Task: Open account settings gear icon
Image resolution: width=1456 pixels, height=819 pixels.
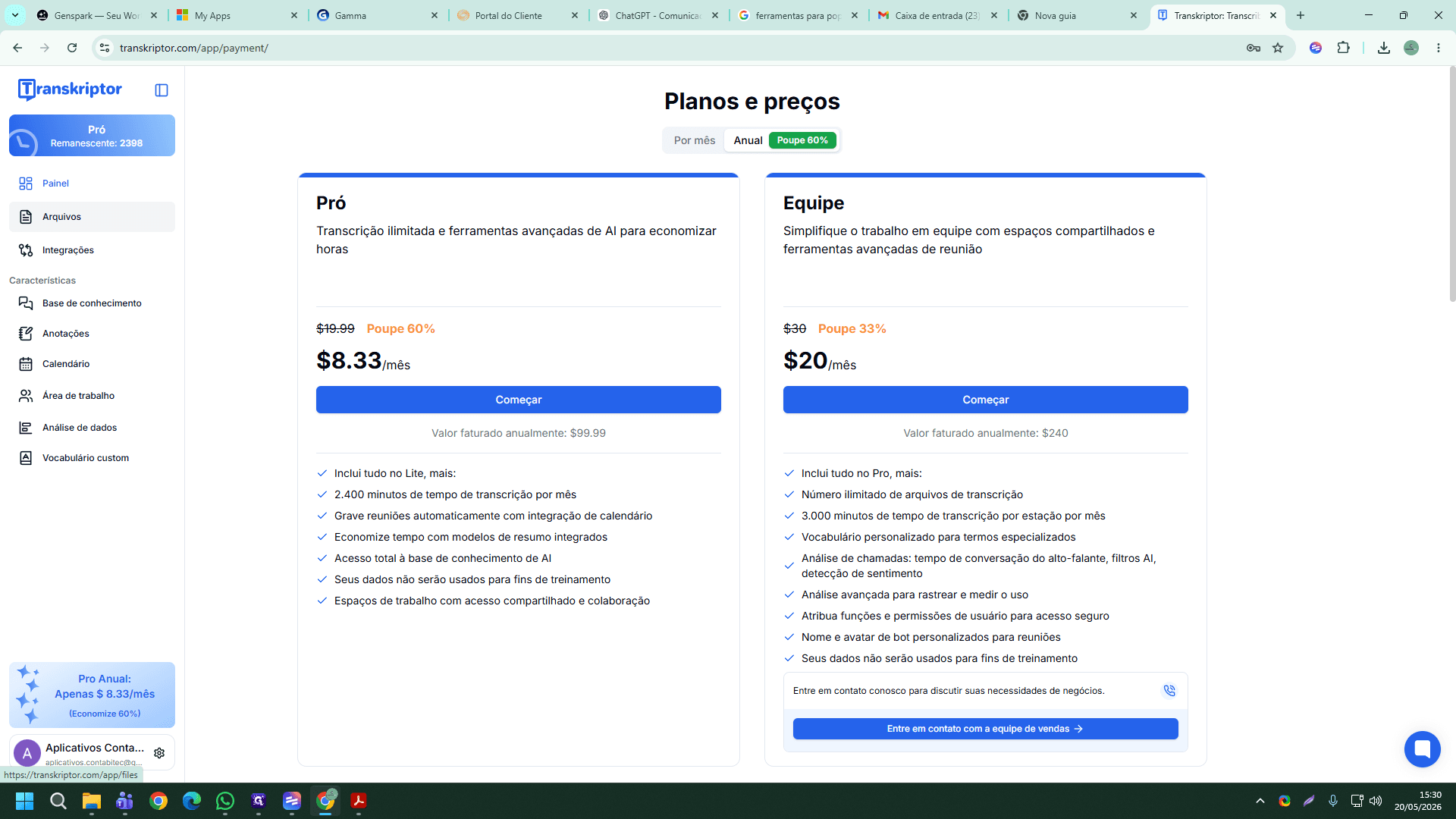Action: (159, 753)
